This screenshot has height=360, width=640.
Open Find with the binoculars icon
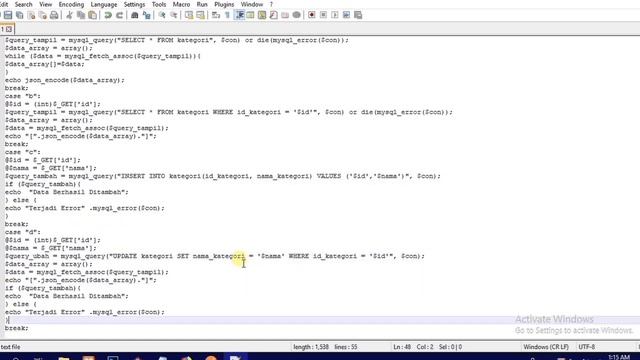coord(135,15)
